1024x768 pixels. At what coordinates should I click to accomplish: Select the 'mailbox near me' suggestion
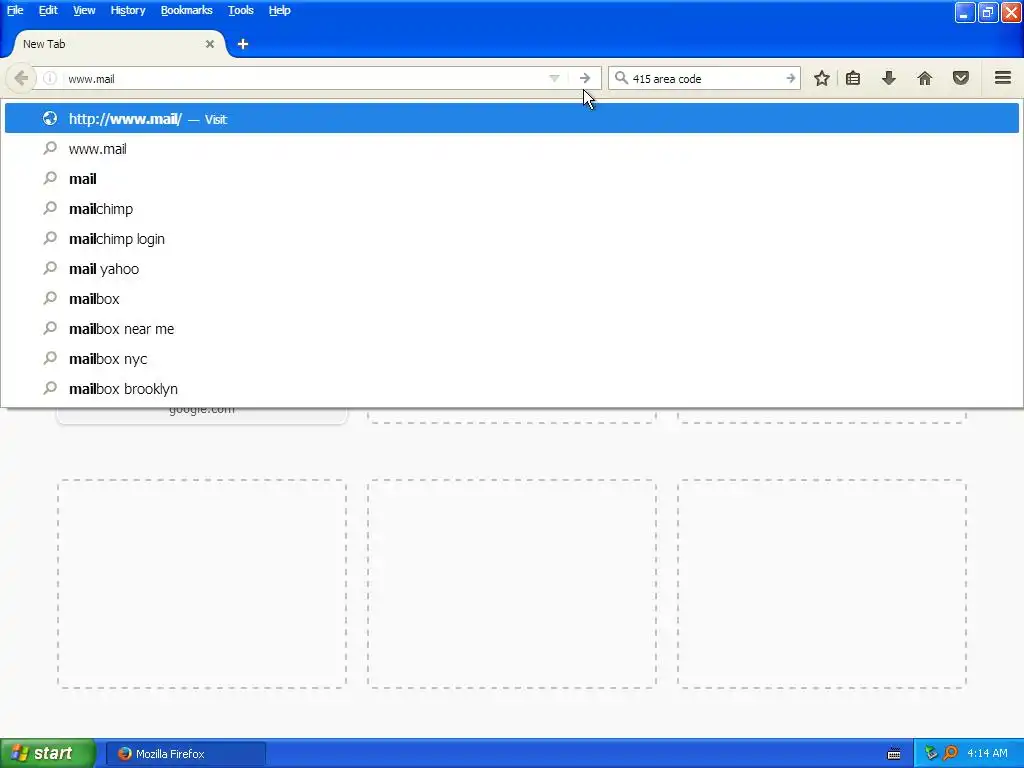tap(511, 329)
